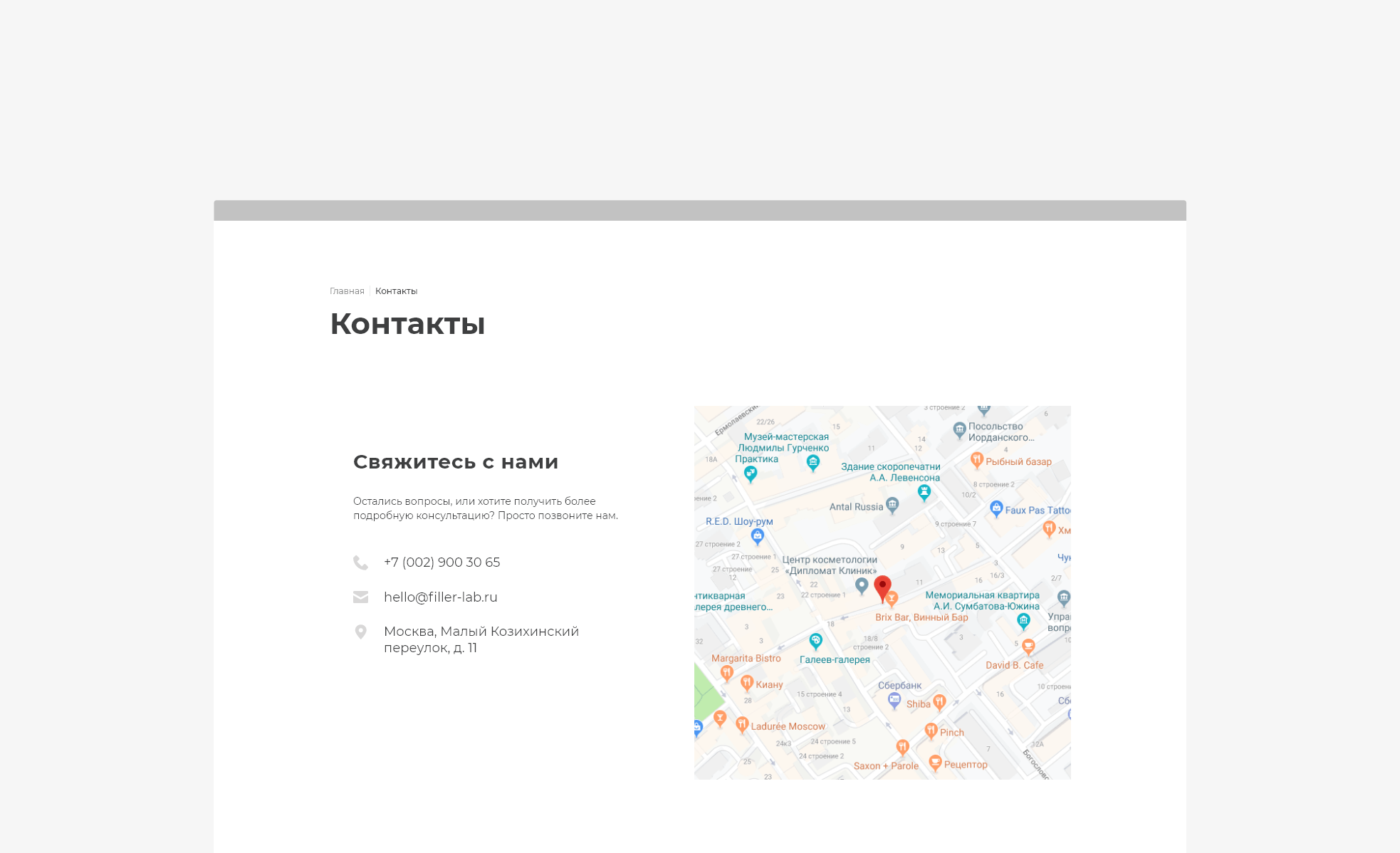Click the Рецептор cafe map icon
This screenshot has width=1400, height=853.
coord(935,764)
